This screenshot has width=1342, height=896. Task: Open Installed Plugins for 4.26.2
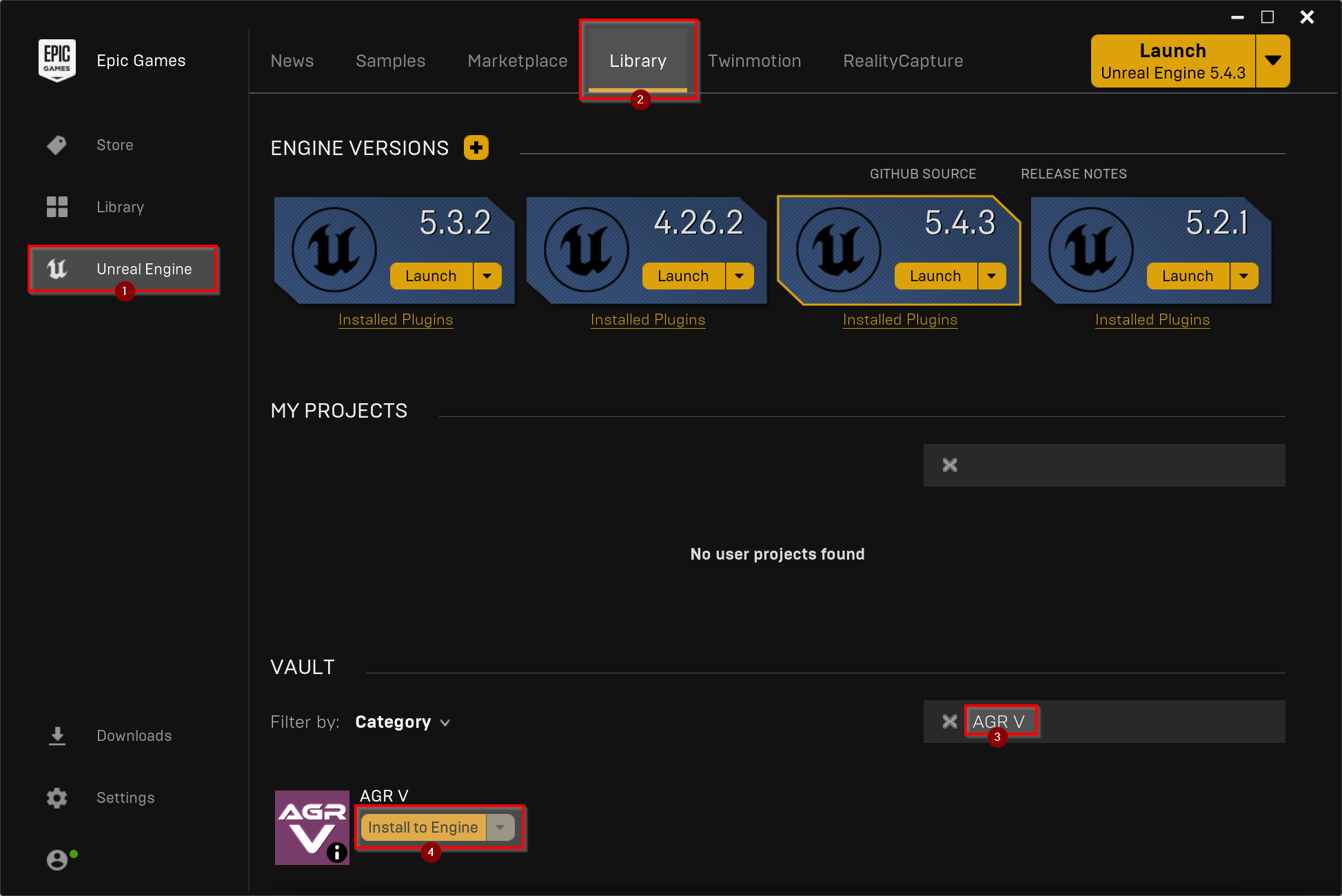pos(648,320)
